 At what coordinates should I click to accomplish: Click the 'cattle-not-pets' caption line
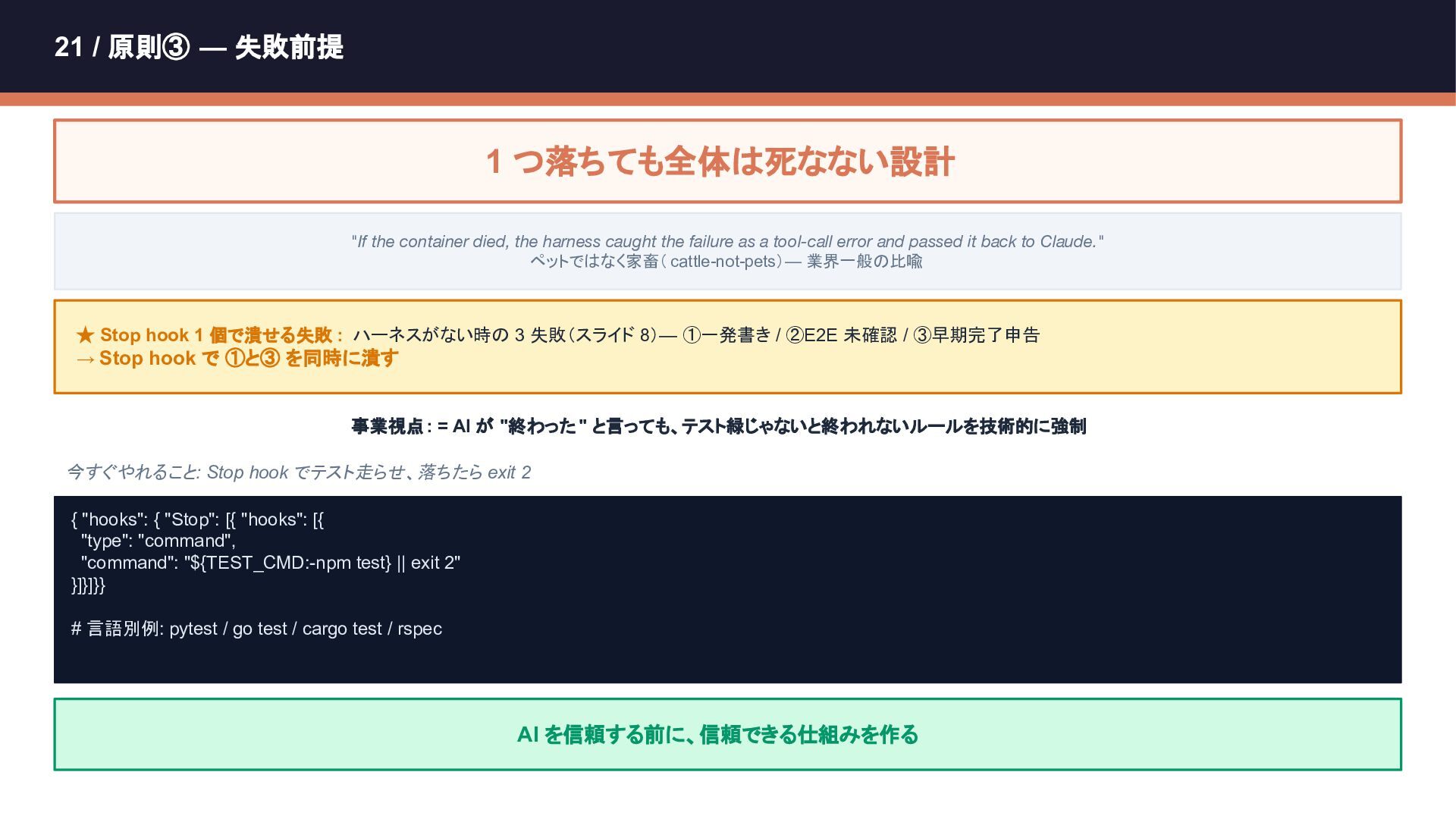coord(726,262)
